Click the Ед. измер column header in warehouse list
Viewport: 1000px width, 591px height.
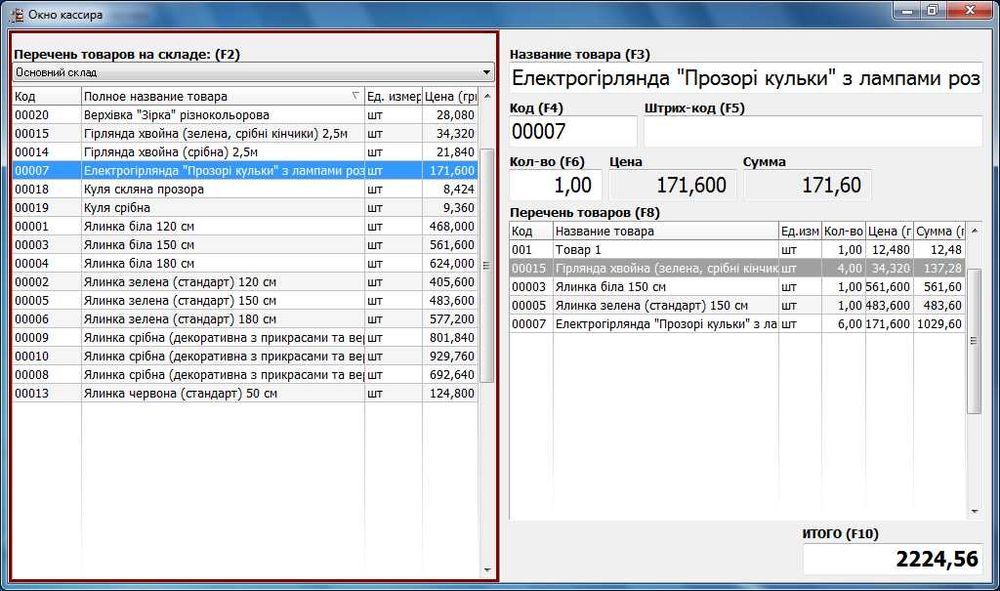click(x=393, y=97)
